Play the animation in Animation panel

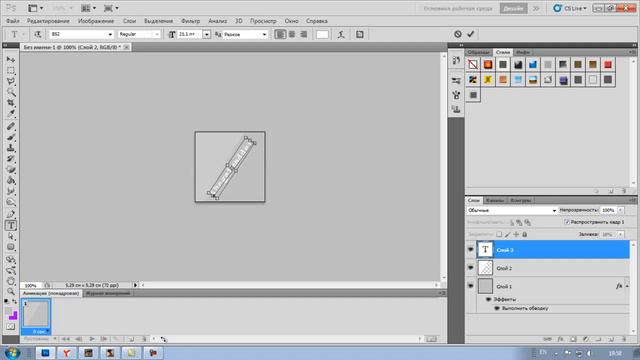[x=92, y=339]
